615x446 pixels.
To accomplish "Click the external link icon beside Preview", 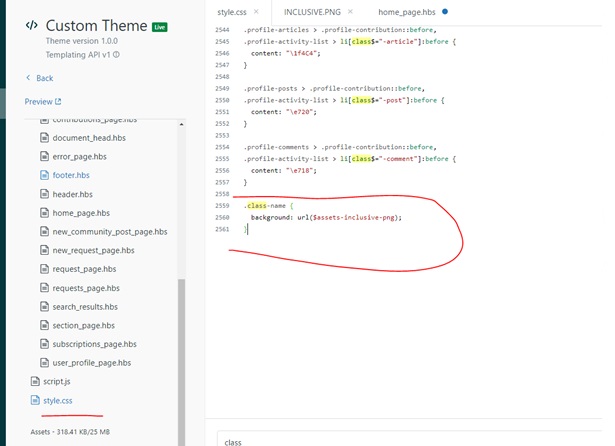I will coord(57,102).
